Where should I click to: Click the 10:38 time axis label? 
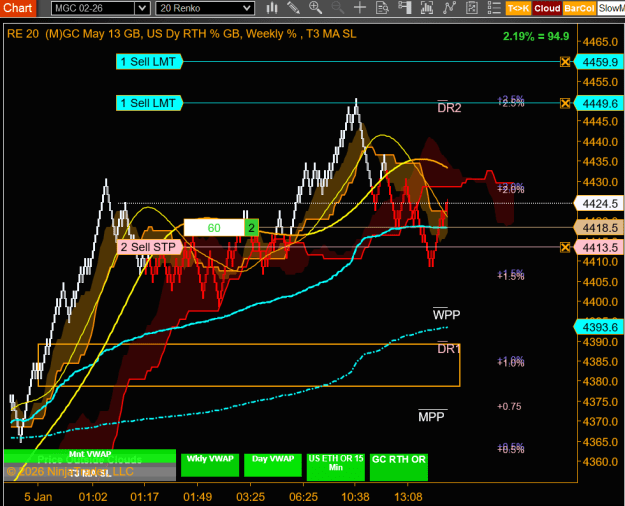[x=355, y=497]
